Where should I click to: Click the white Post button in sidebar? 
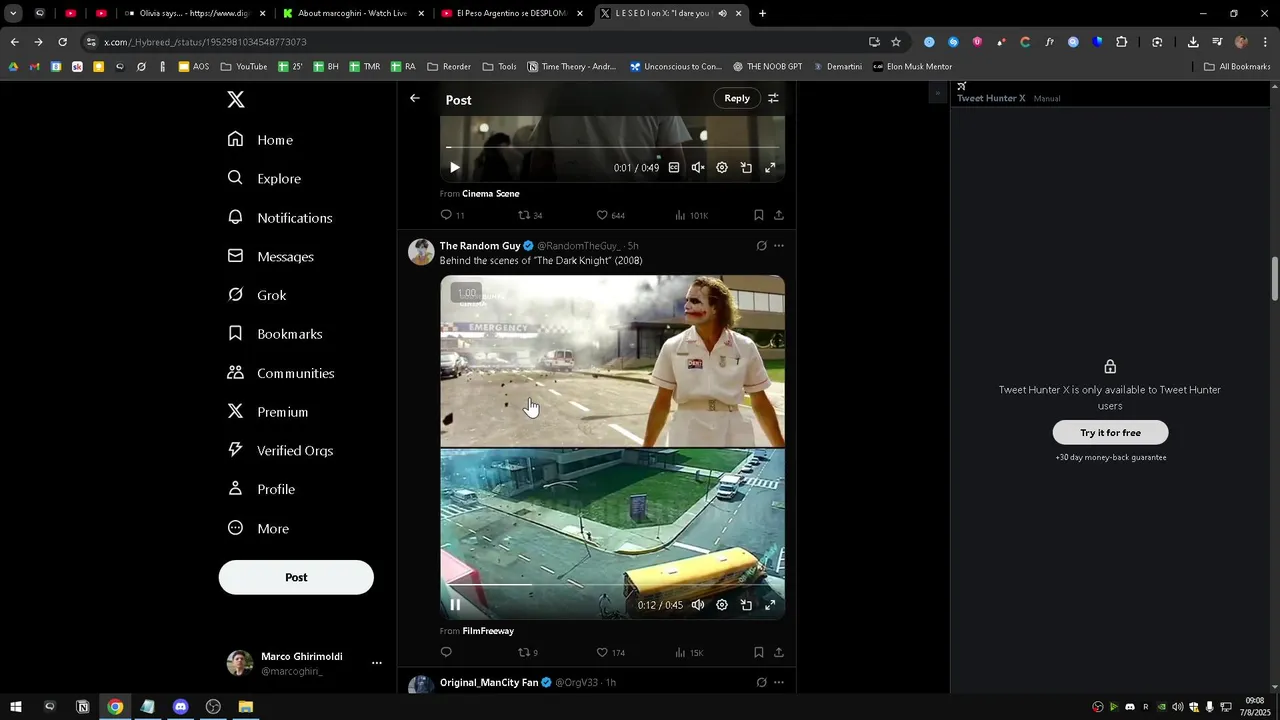coord(296,577)
